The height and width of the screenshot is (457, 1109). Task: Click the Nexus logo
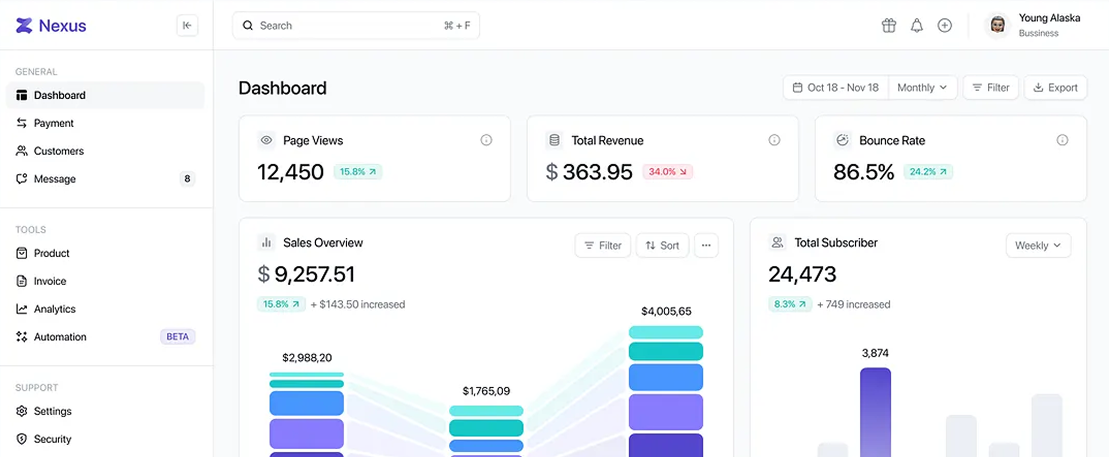[x=51, y=26]
